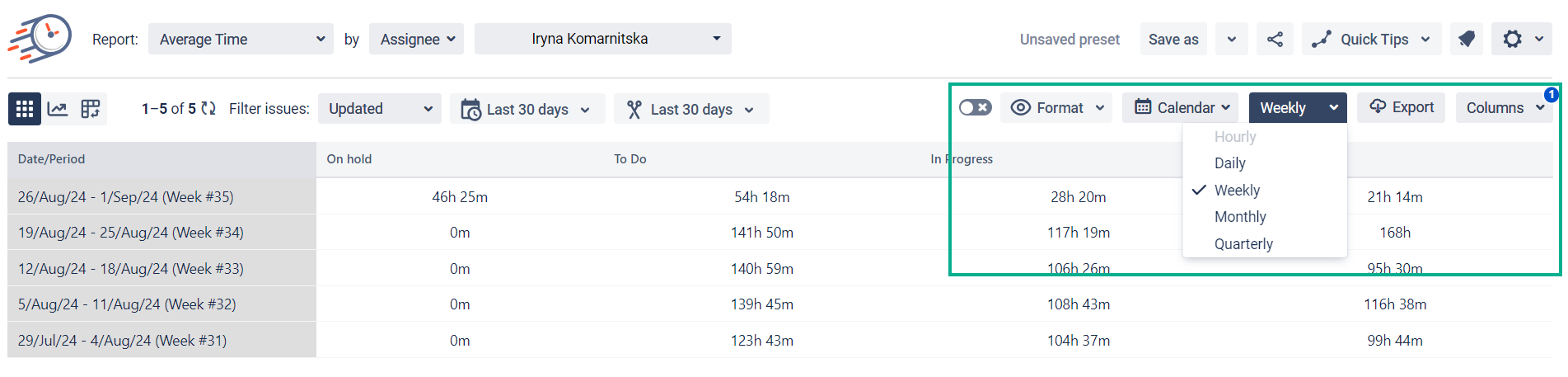The height and width of the screenshot is (377, 1568).
Task: Click the share preset icon
Action: pos(1275,40)
